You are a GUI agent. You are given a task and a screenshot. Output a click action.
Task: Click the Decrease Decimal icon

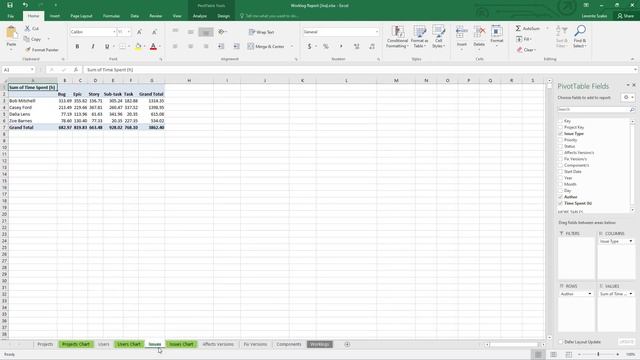click(x=372, y=47)
